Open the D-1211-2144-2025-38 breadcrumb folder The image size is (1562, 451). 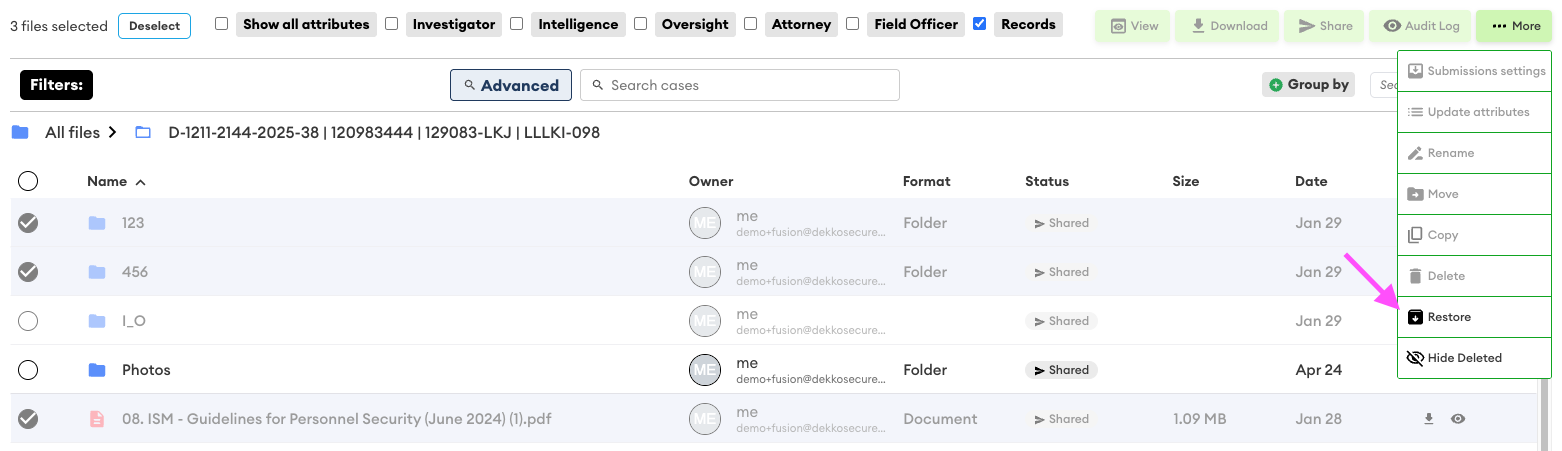[x=384, y=132]
